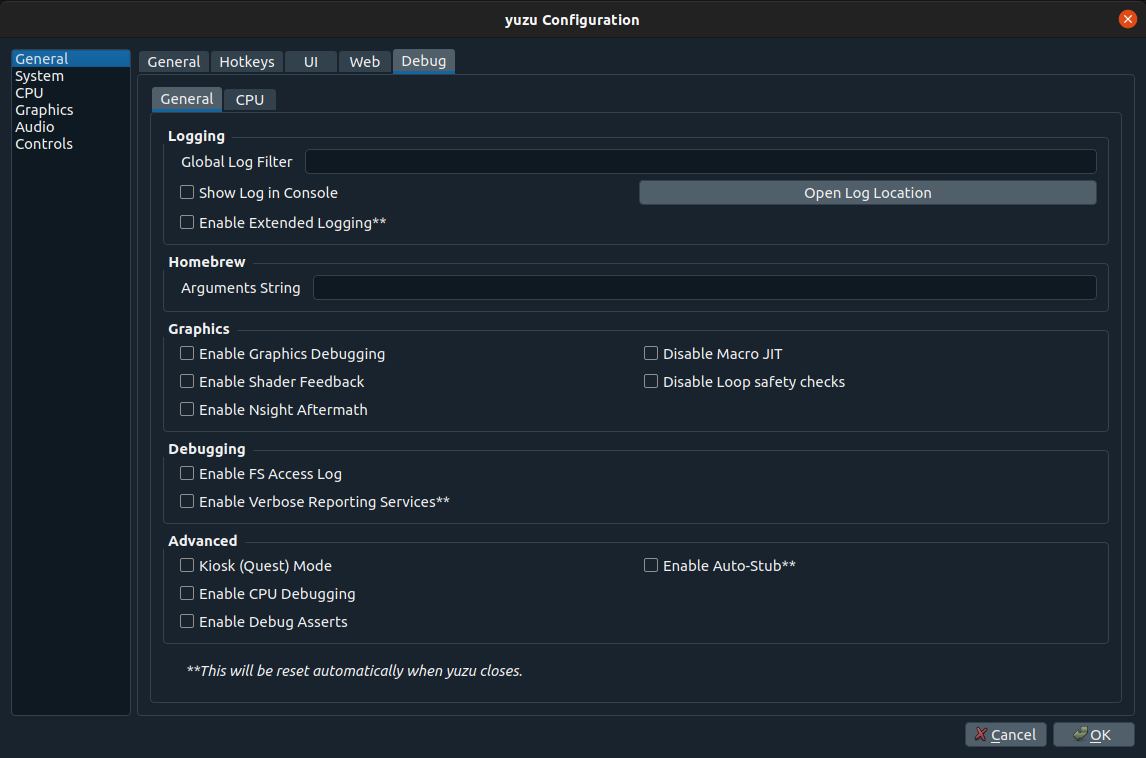
Task: Turn on Kiosk (Quest) Mode
Action: point(187,566)
